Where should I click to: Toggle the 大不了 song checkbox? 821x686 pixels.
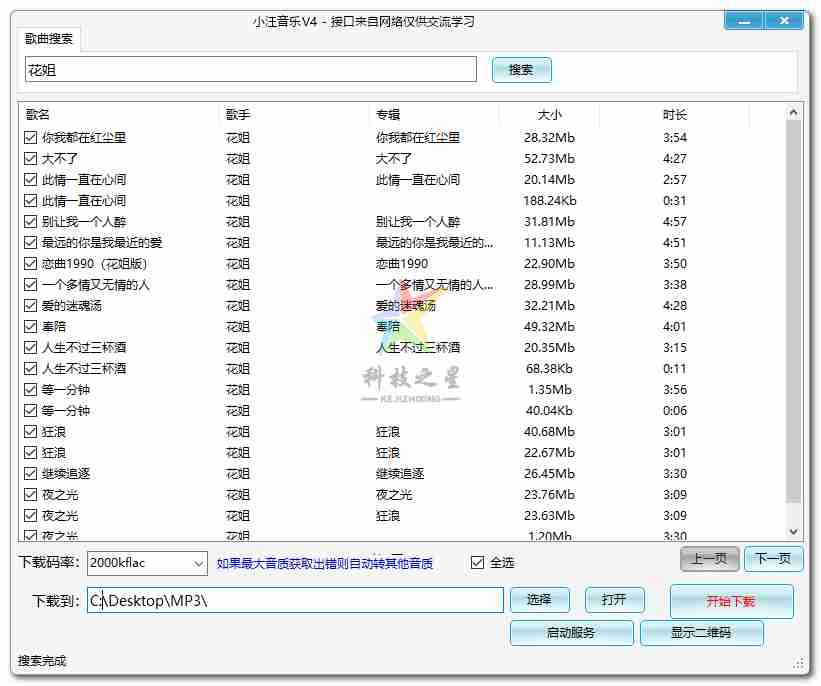[x=30, y=159]
